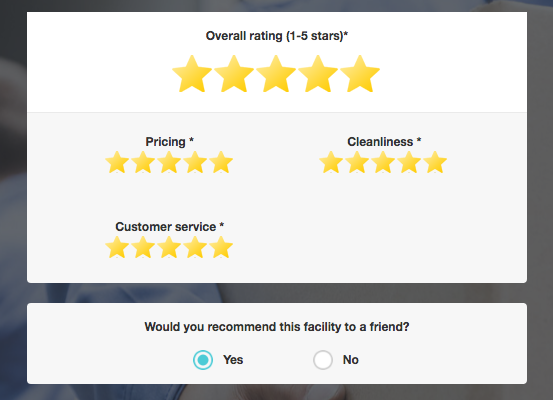Select Yes to recommend this facility

click(203, 360)
